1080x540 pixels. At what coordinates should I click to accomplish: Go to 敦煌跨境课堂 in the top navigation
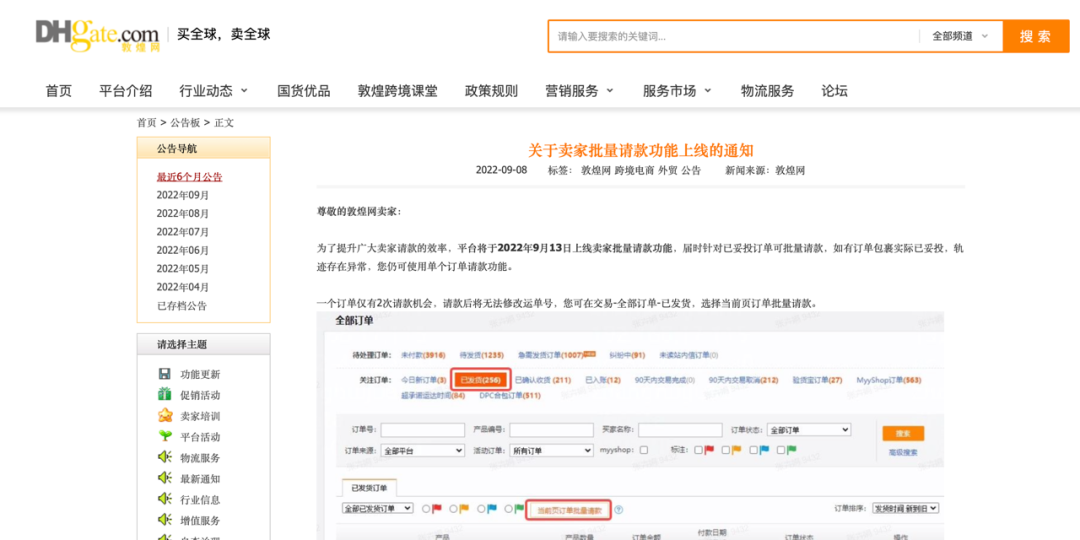click(397, 91)
